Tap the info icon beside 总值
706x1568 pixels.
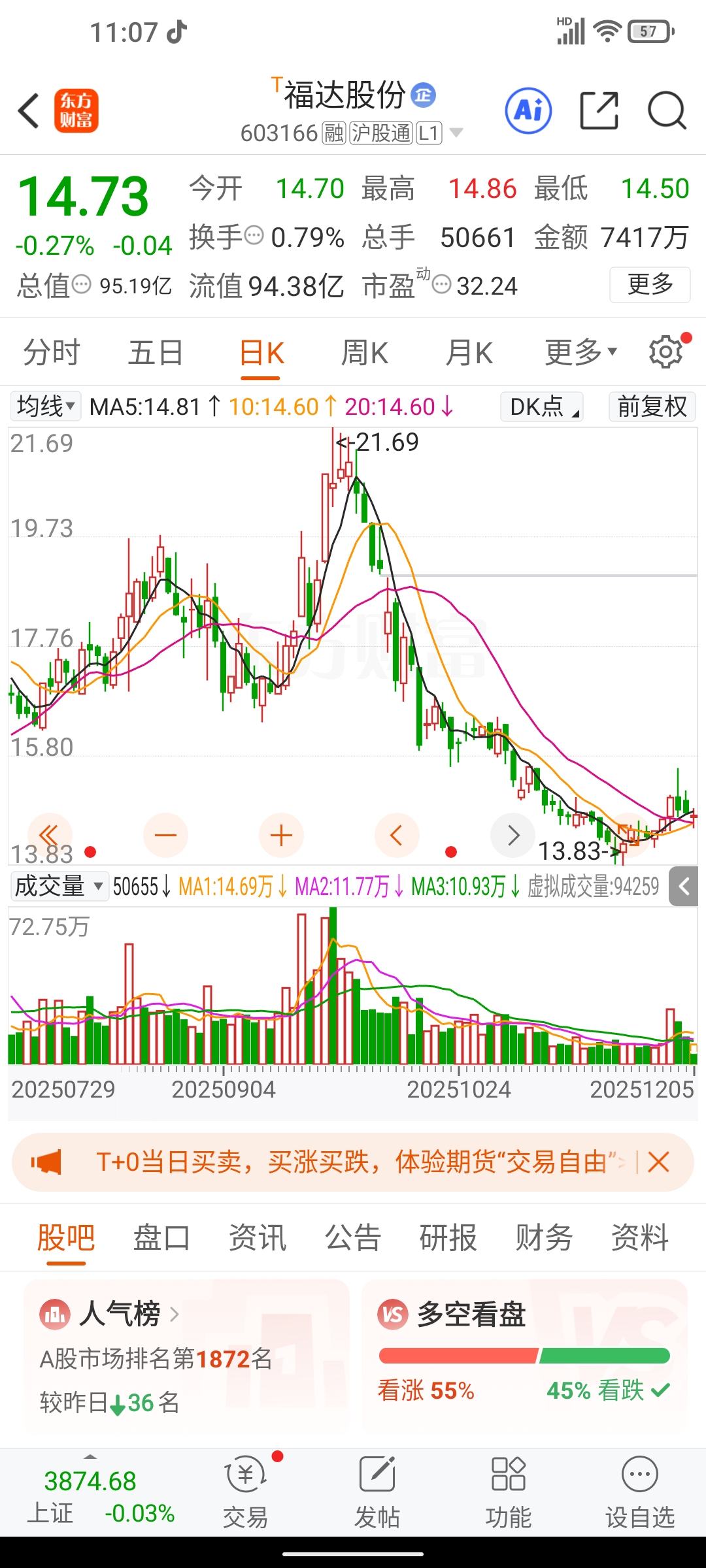pyautogui.click(x=81, y=284)
